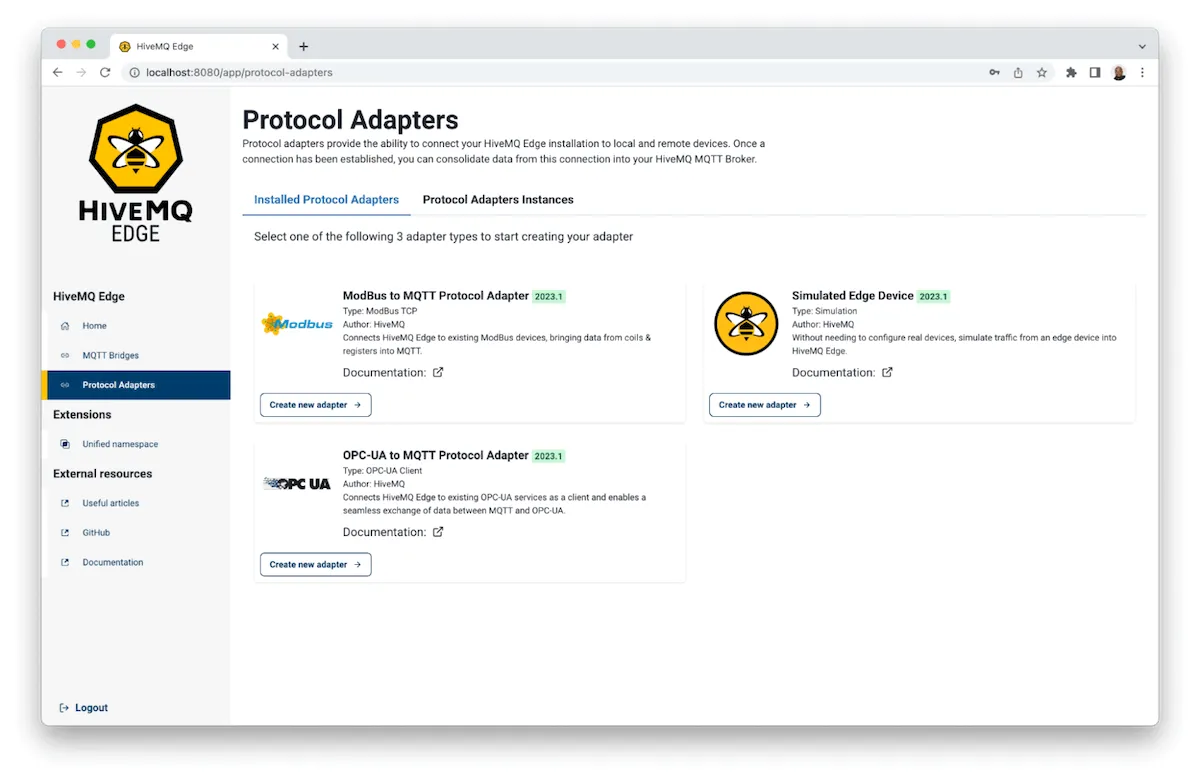Click OPC-UA adapter 2023.1 version badge

(548, 456)
